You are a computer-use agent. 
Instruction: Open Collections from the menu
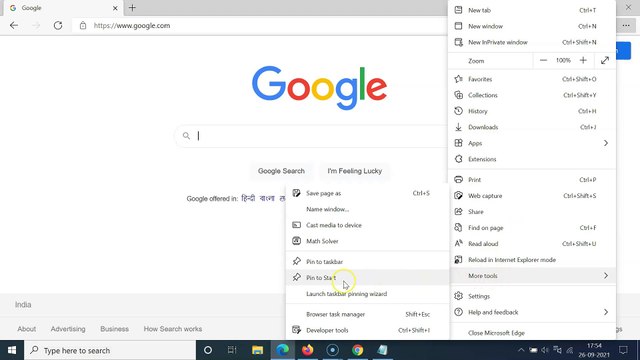(x=531, y=95)
